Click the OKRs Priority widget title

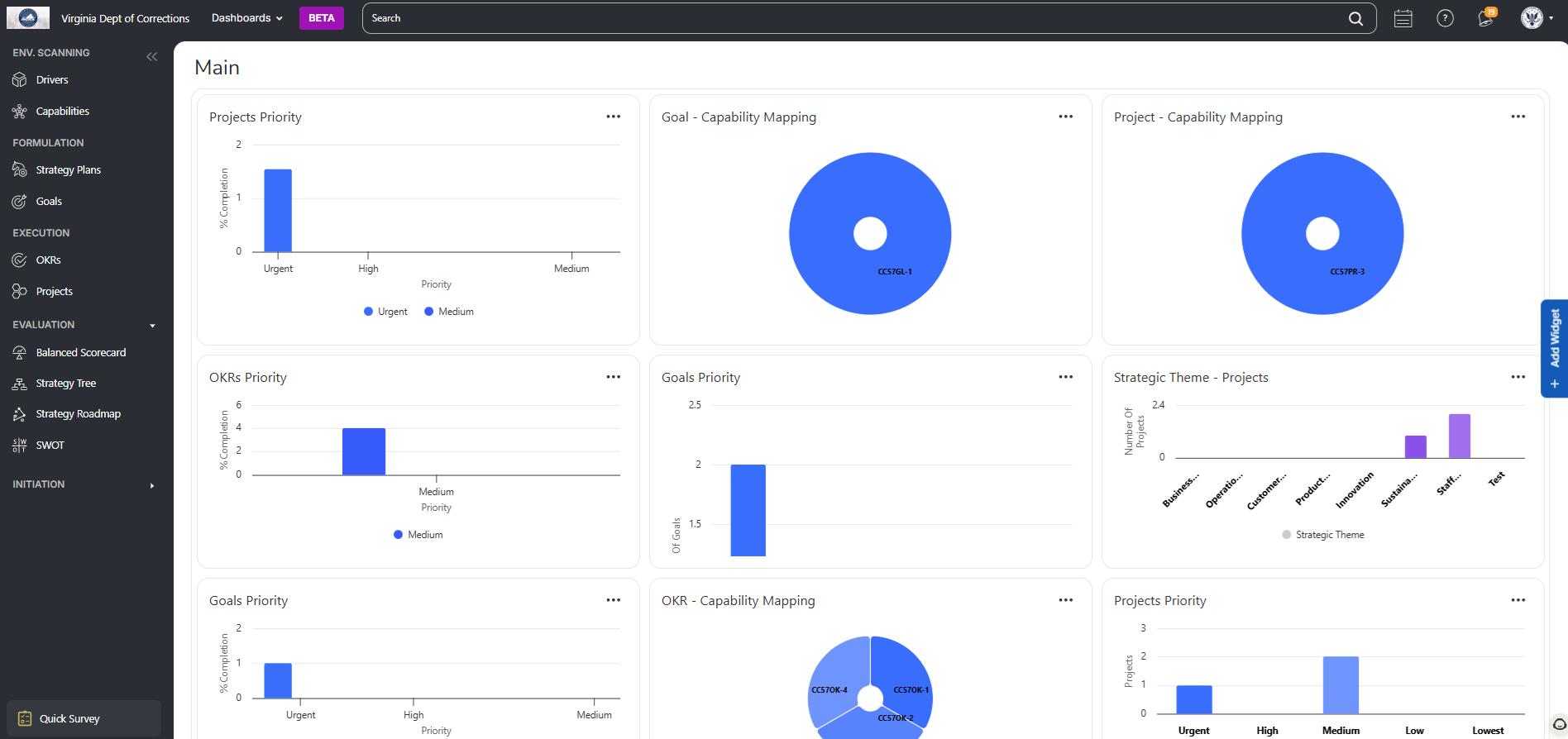tap(248, 378)
